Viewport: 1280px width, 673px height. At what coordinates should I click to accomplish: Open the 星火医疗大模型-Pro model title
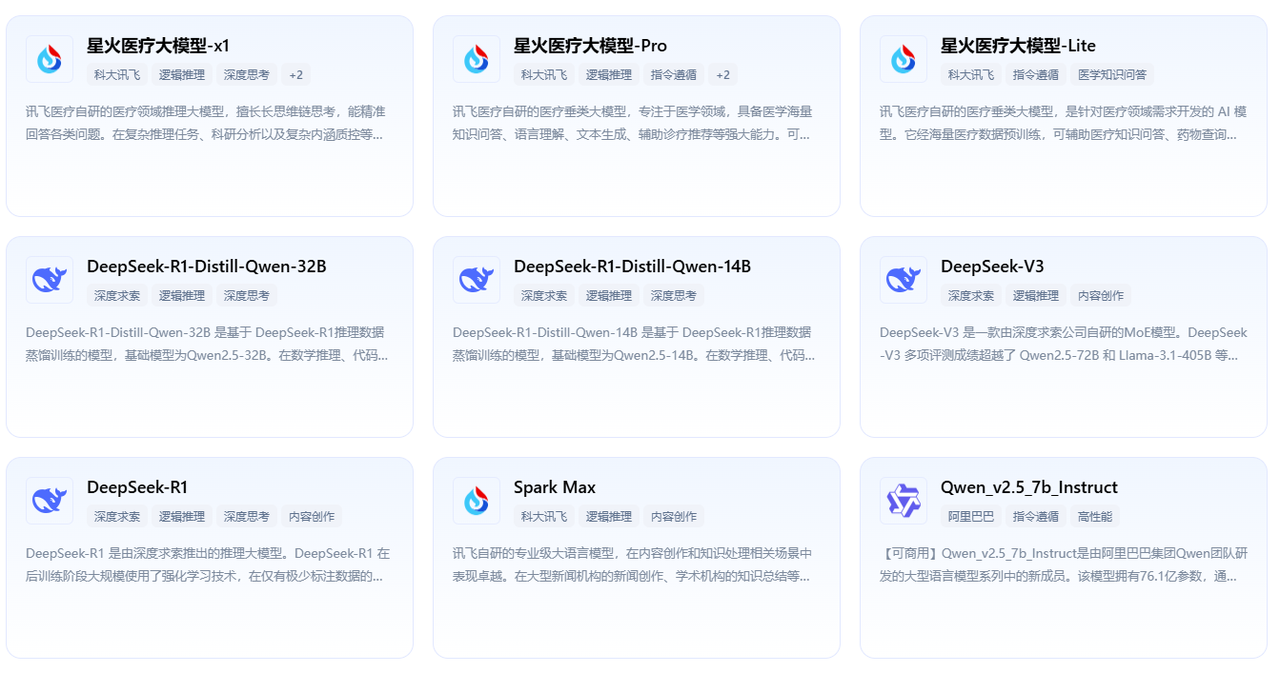[x=590, y=46]
